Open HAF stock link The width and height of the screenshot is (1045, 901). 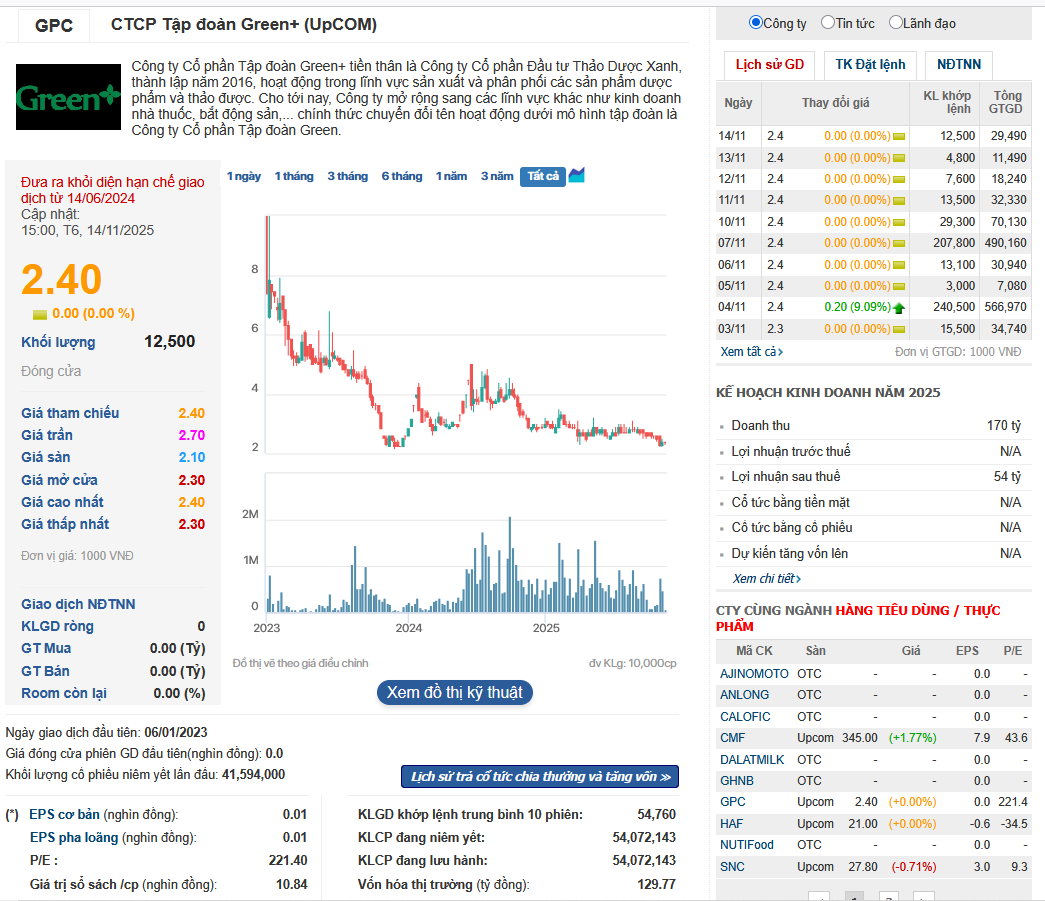click(x=731, y=824)
